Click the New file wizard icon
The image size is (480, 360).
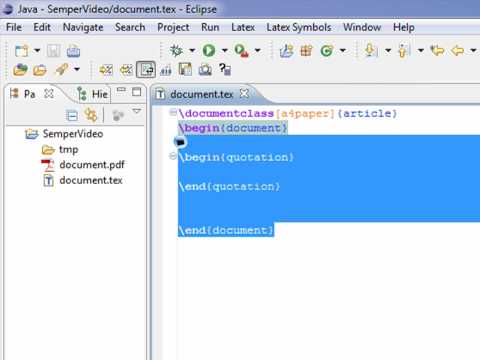click(x=22, y=51)
